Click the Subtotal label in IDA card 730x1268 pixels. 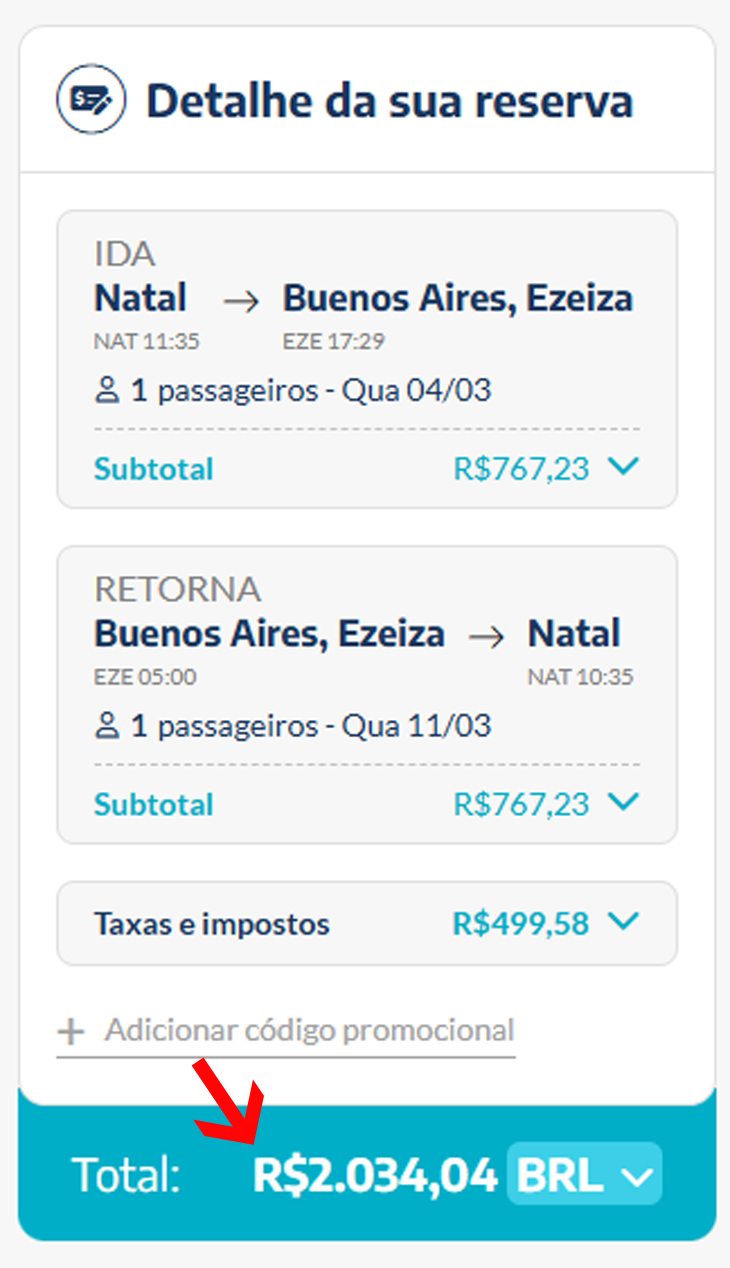154,469
